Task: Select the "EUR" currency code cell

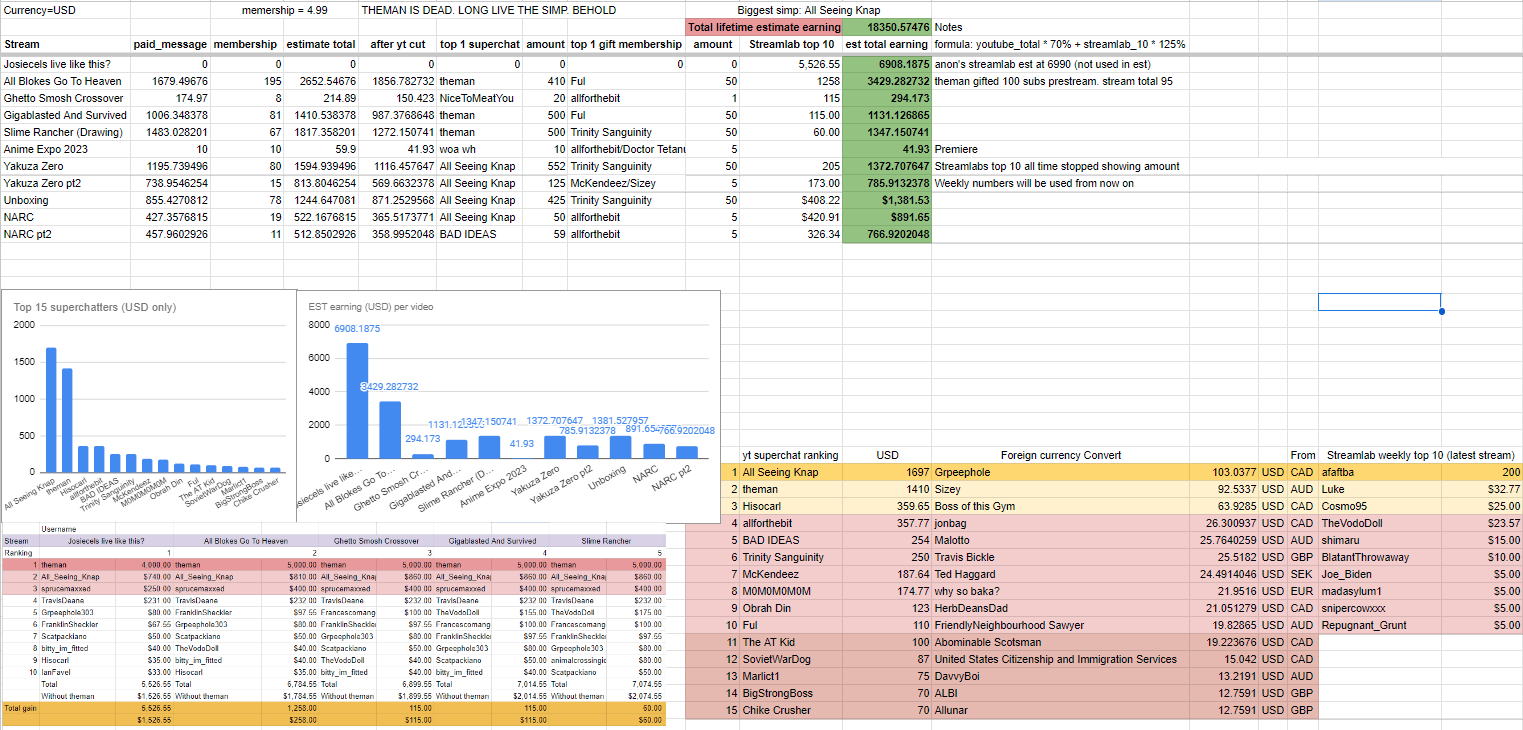Action: (1302, 591)
